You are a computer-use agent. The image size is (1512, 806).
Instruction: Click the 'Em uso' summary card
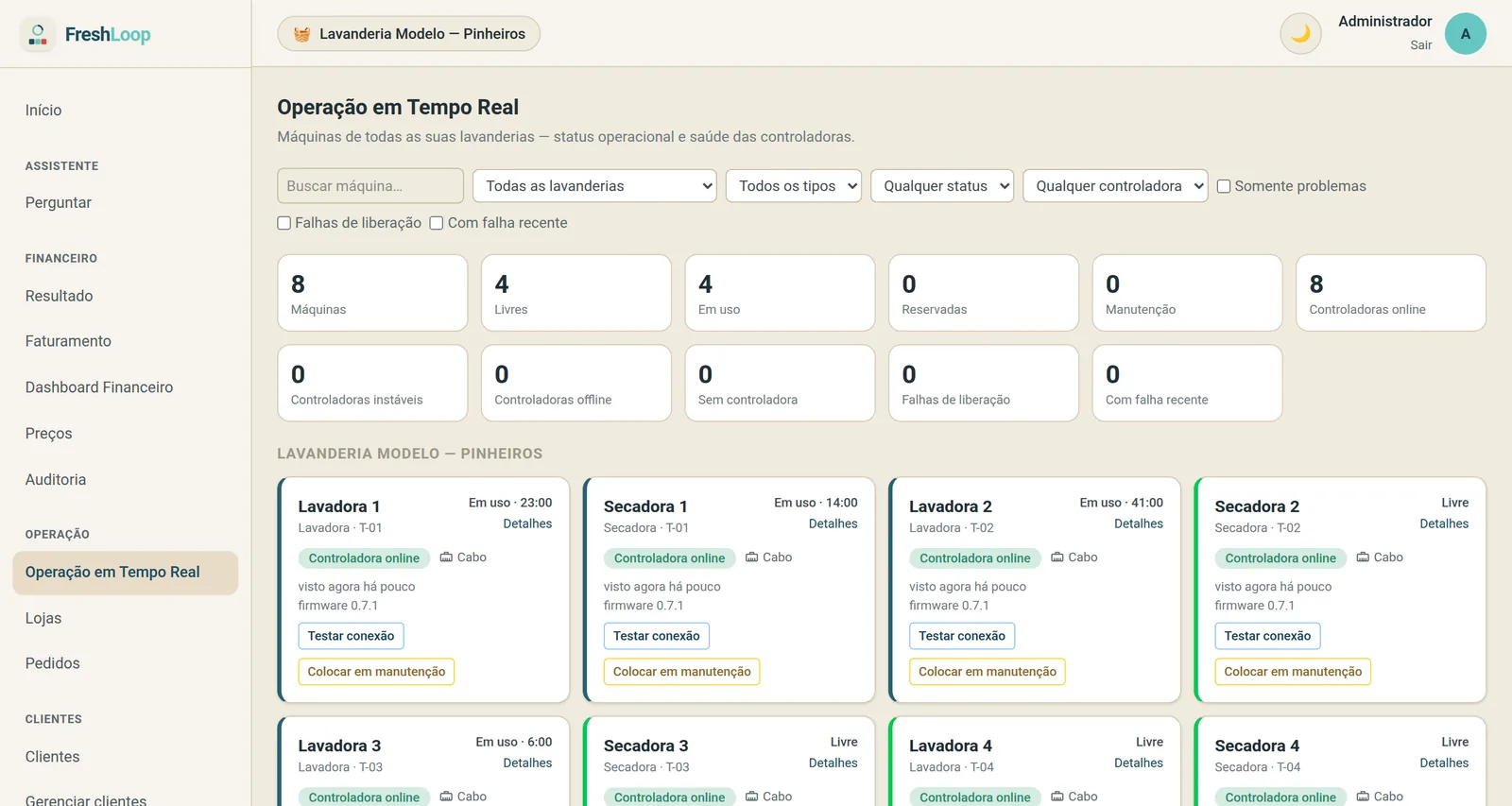click(x=780, y=293)
